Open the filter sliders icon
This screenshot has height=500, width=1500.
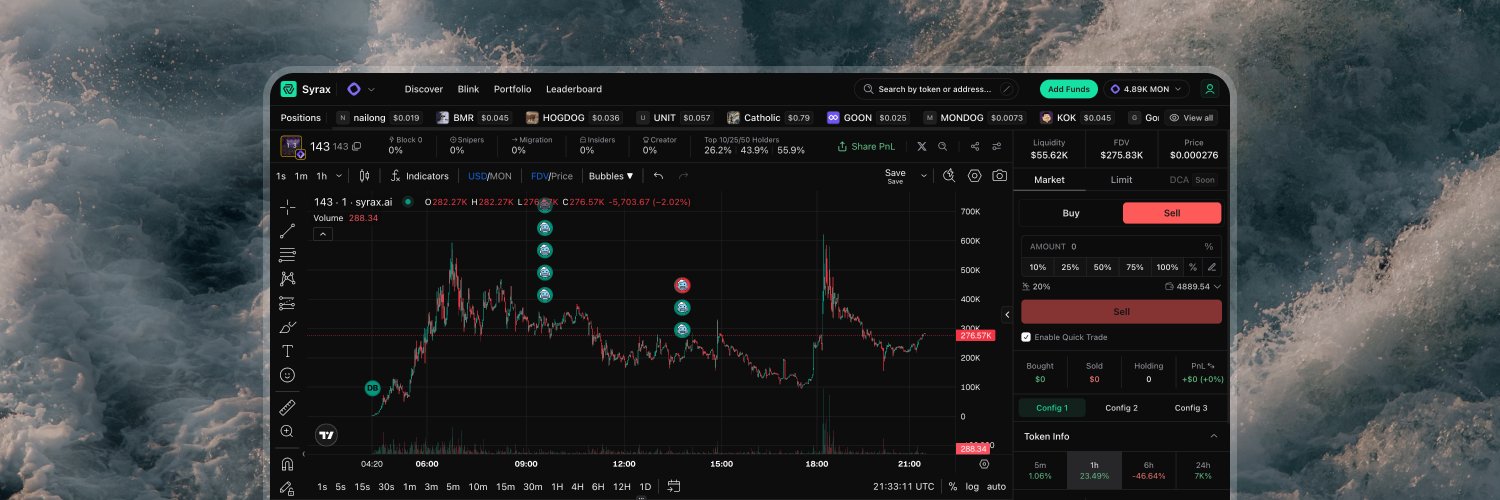(997, 147)
